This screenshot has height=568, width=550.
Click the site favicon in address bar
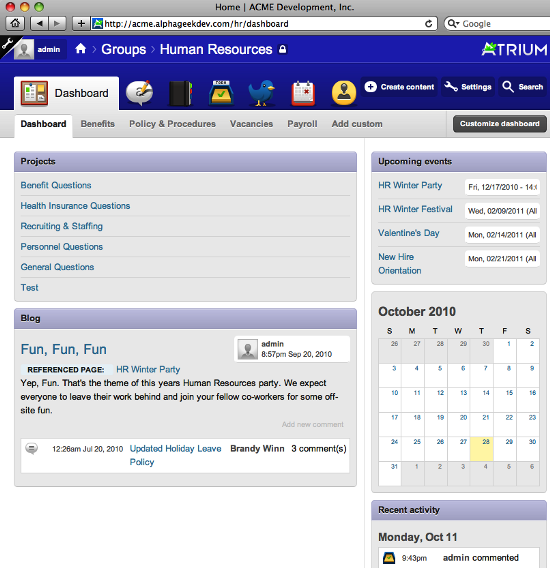coord(97,24)
